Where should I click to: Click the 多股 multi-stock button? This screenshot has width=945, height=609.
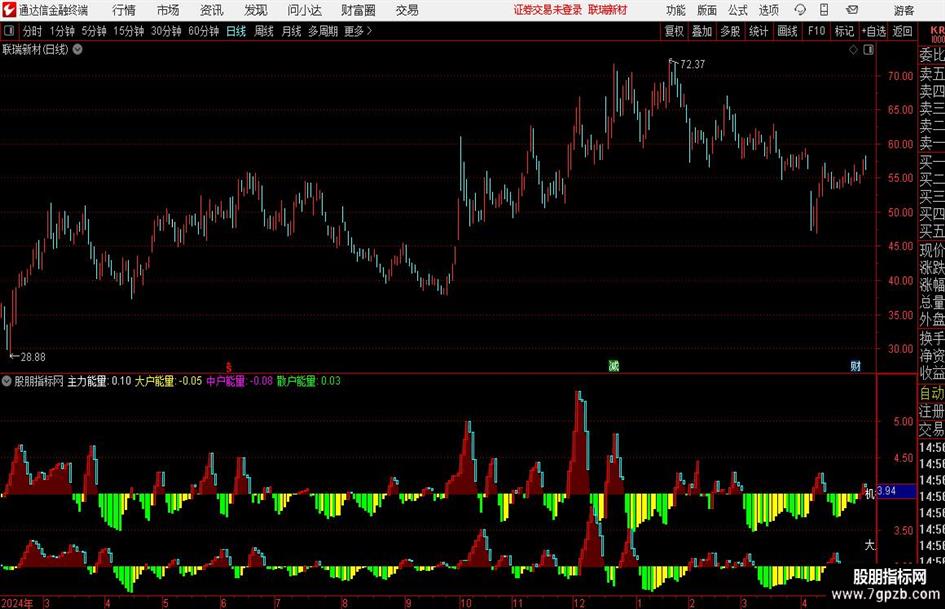click(x=730, y=31)
